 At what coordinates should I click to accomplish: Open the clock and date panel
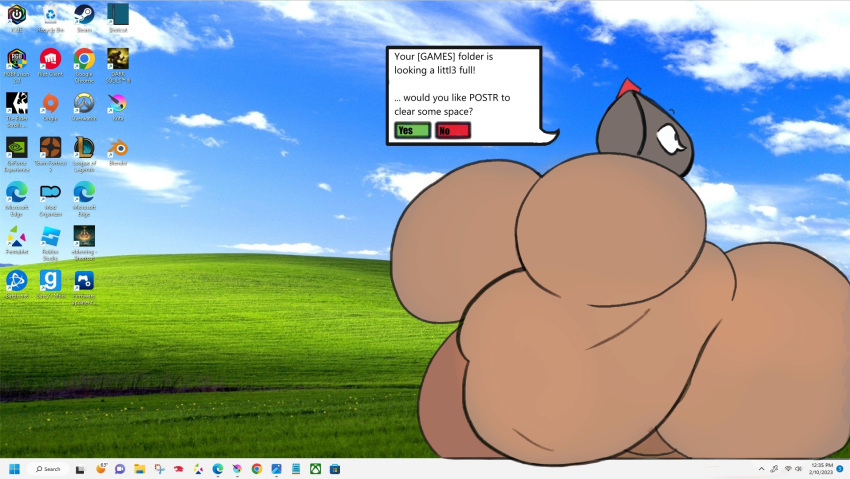point(821,468)
